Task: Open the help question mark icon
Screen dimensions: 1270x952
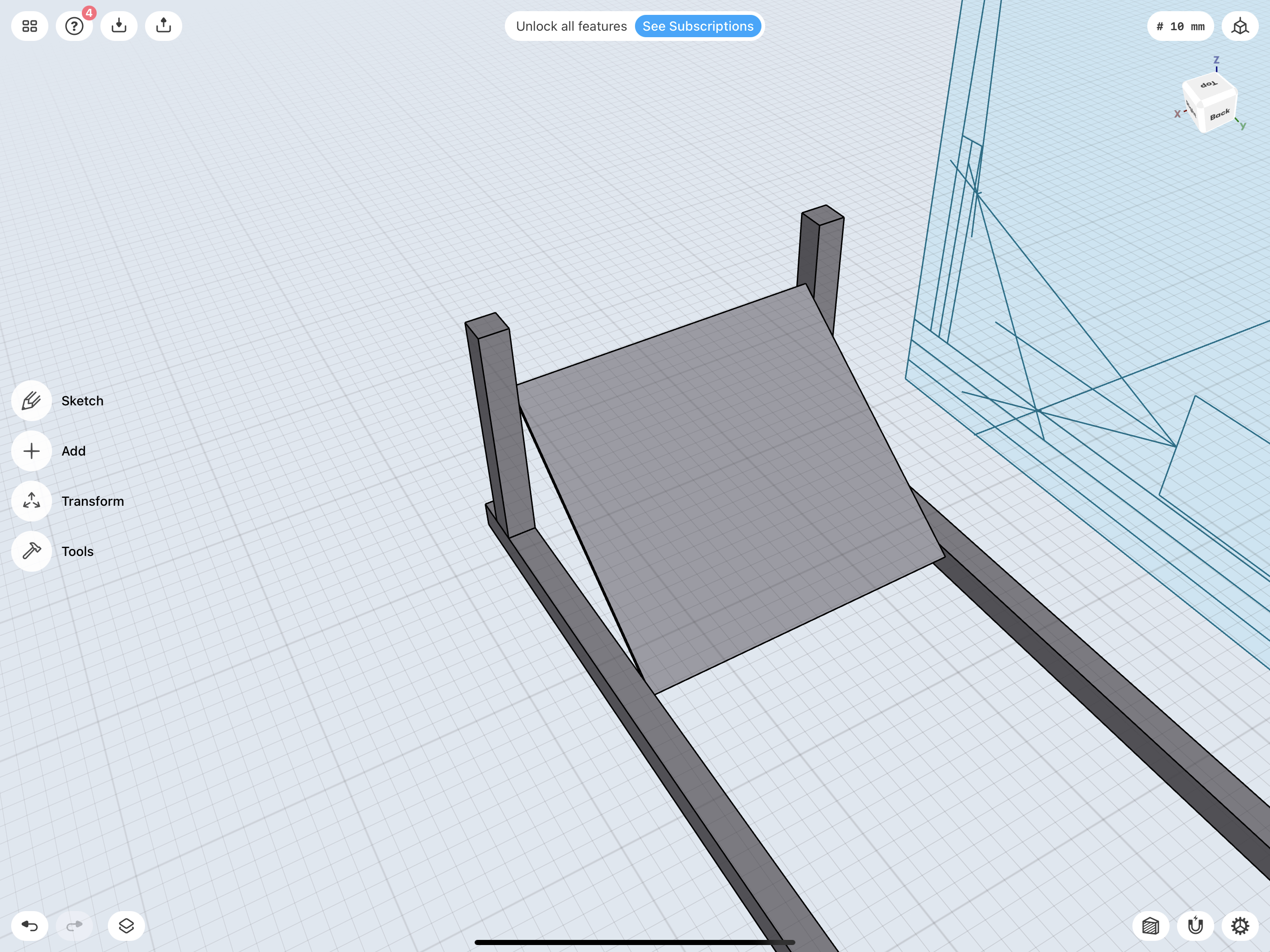Action: [74, 26]
